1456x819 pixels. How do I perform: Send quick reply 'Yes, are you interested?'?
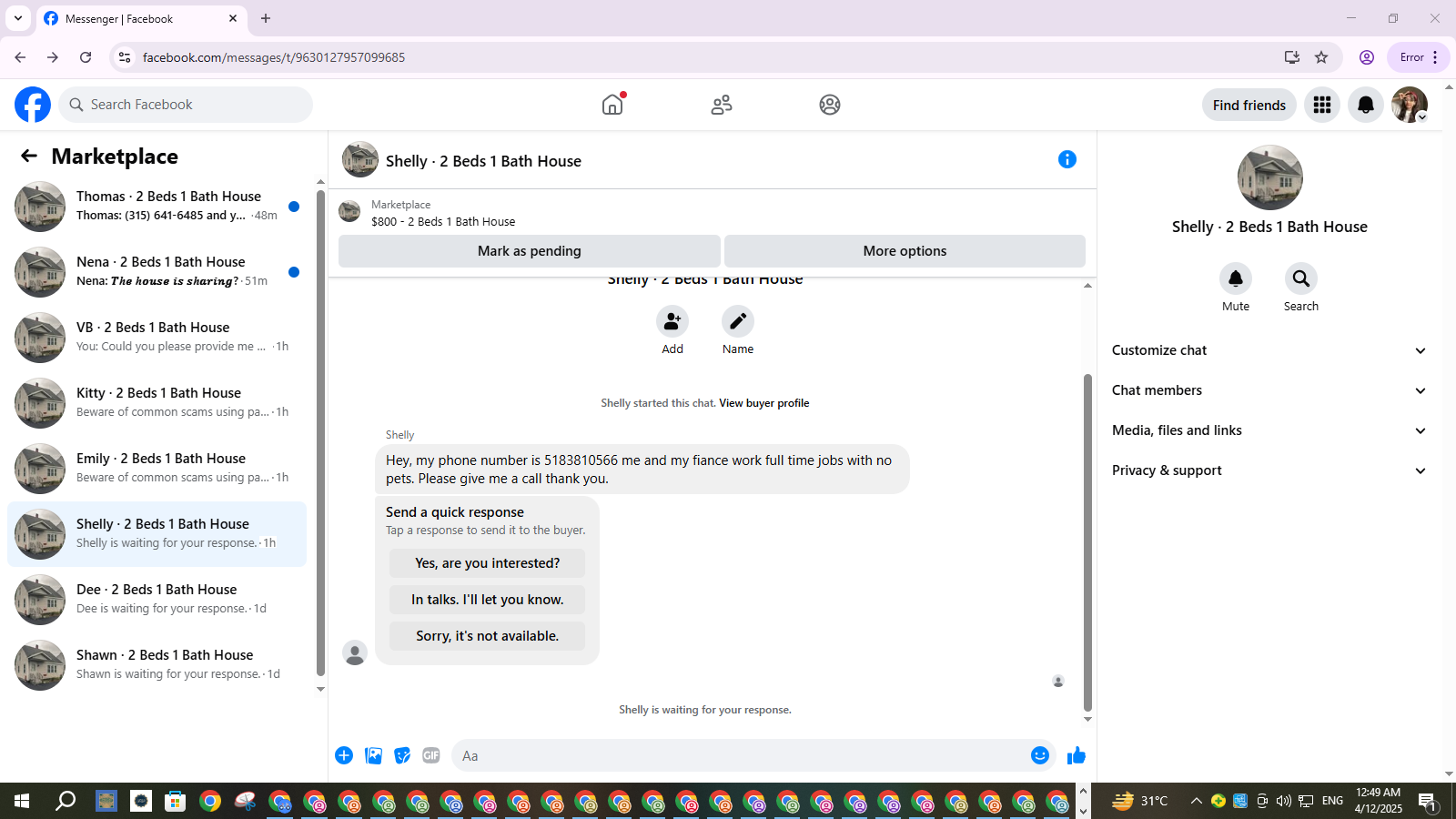(x=488, y=563)
